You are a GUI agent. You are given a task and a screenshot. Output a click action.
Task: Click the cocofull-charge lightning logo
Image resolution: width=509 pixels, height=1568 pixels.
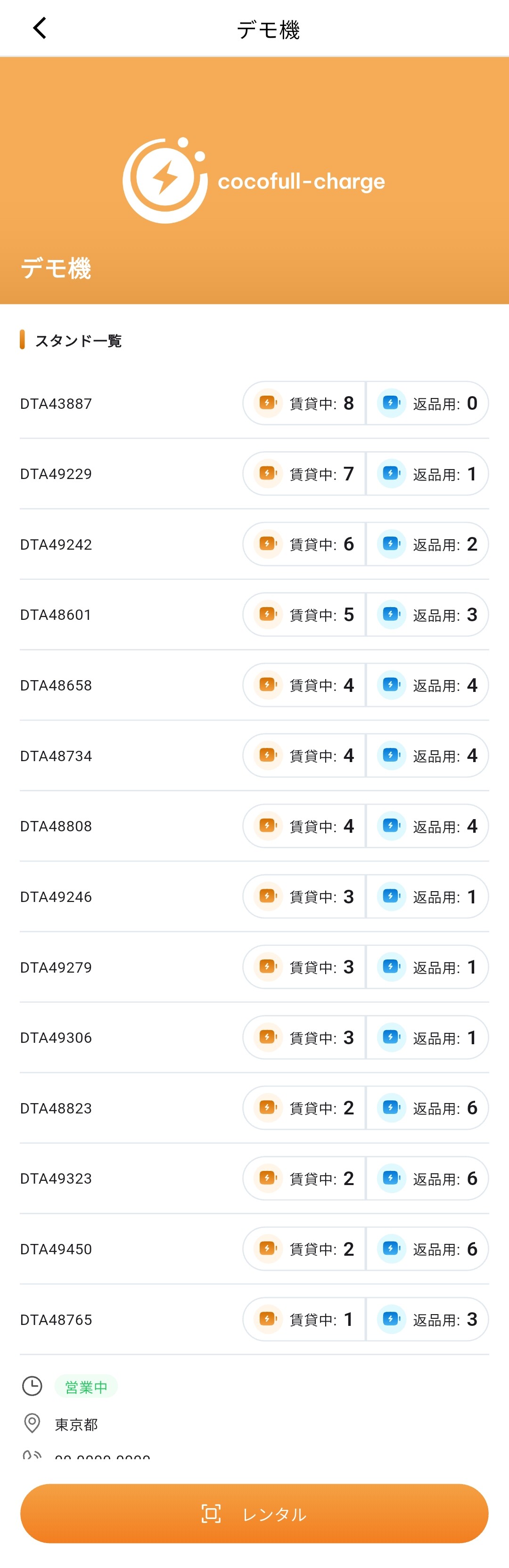pyautogui.click(x=165, y=180)
